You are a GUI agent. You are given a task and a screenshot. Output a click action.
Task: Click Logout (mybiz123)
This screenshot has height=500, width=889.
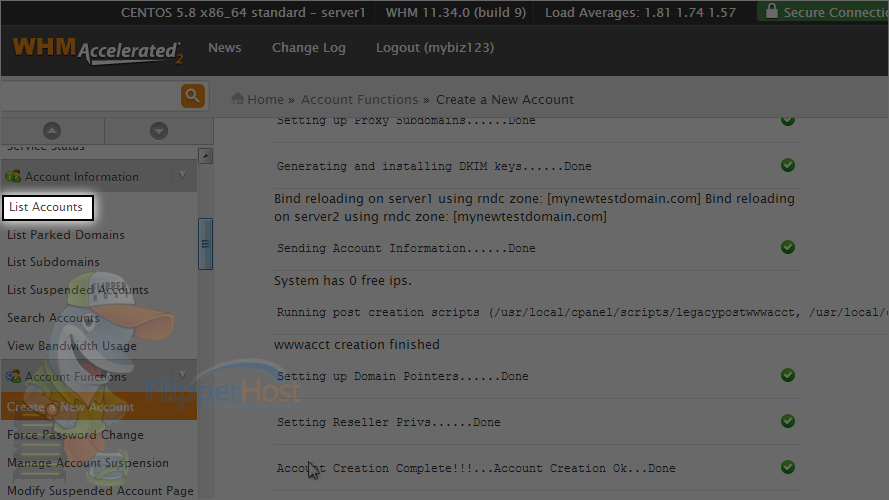[435, 48]
